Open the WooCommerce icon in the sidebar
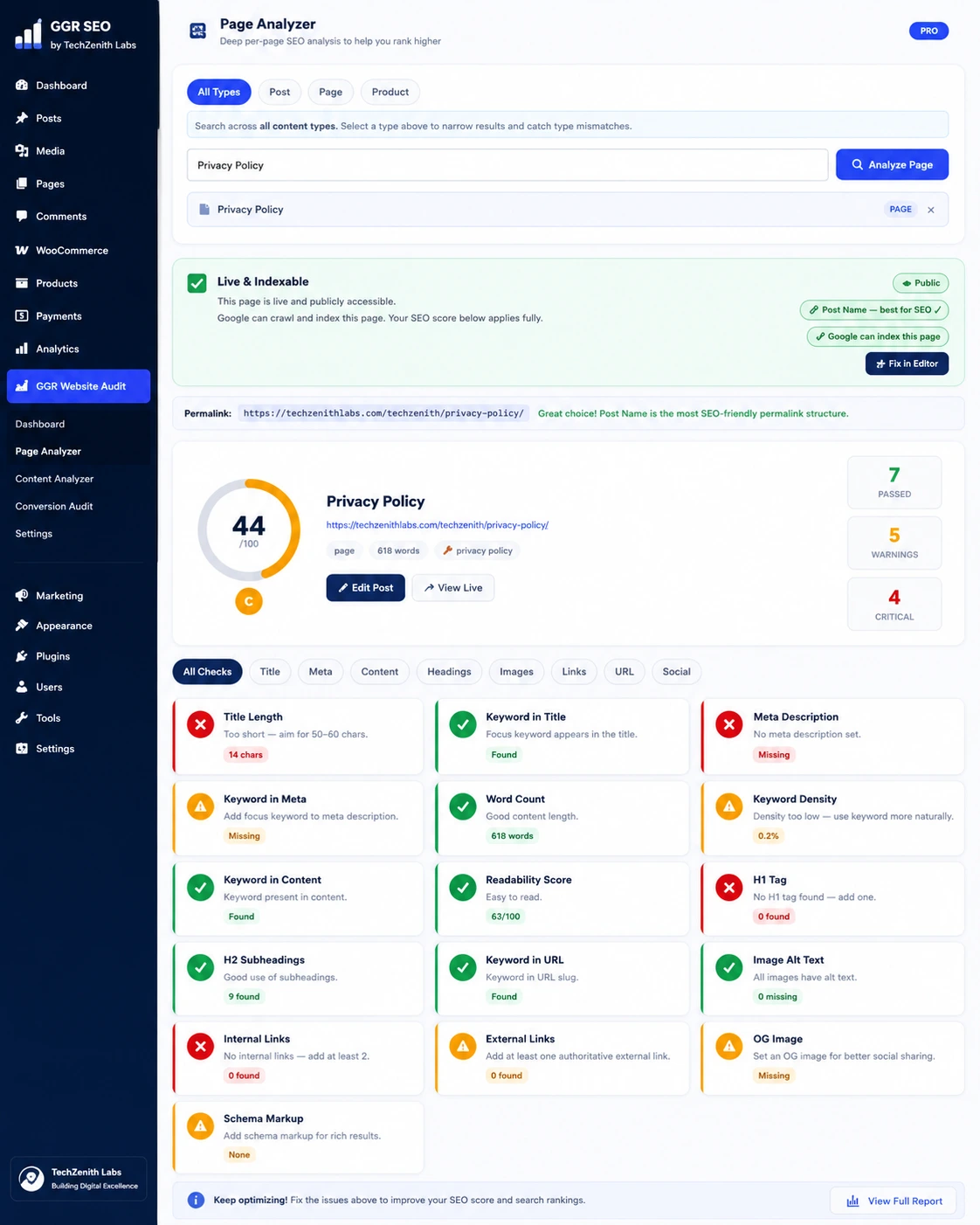 coord(22,250)
